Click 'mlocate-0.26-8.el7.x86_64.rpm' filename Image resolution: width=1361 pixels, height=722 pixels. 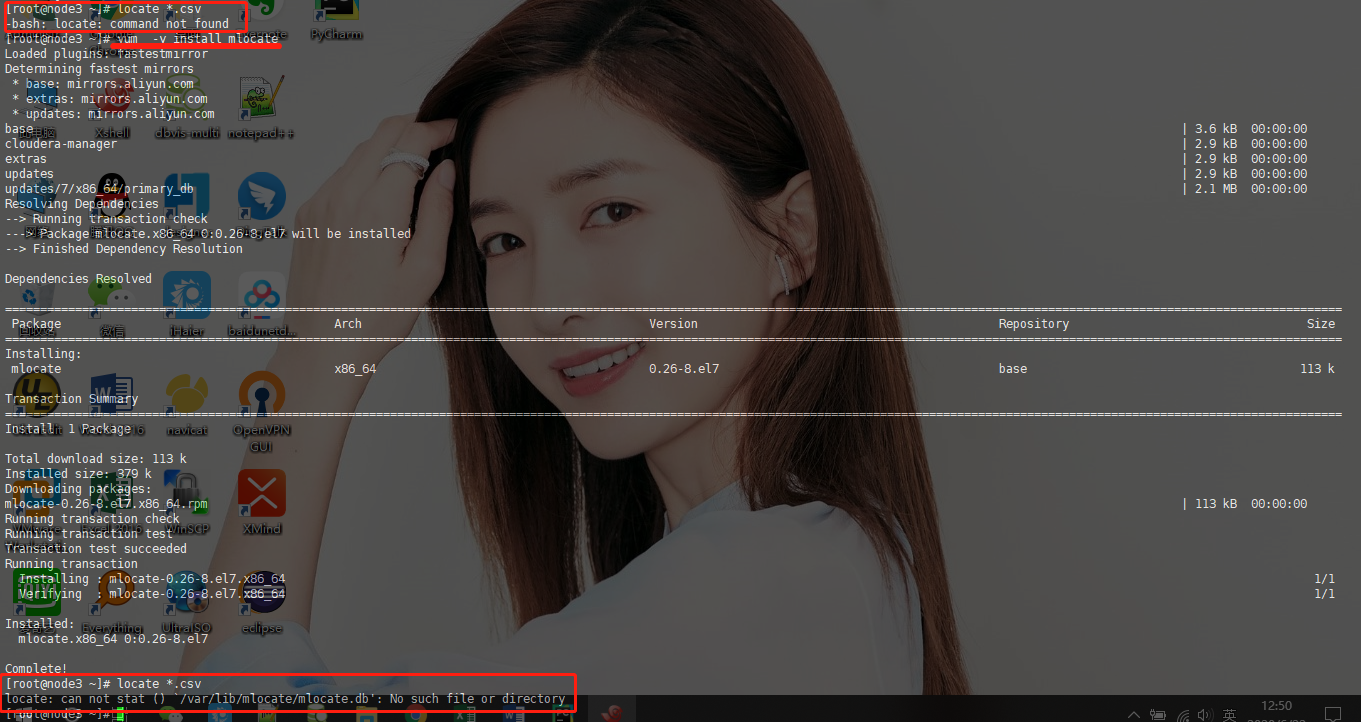point(106,504)
